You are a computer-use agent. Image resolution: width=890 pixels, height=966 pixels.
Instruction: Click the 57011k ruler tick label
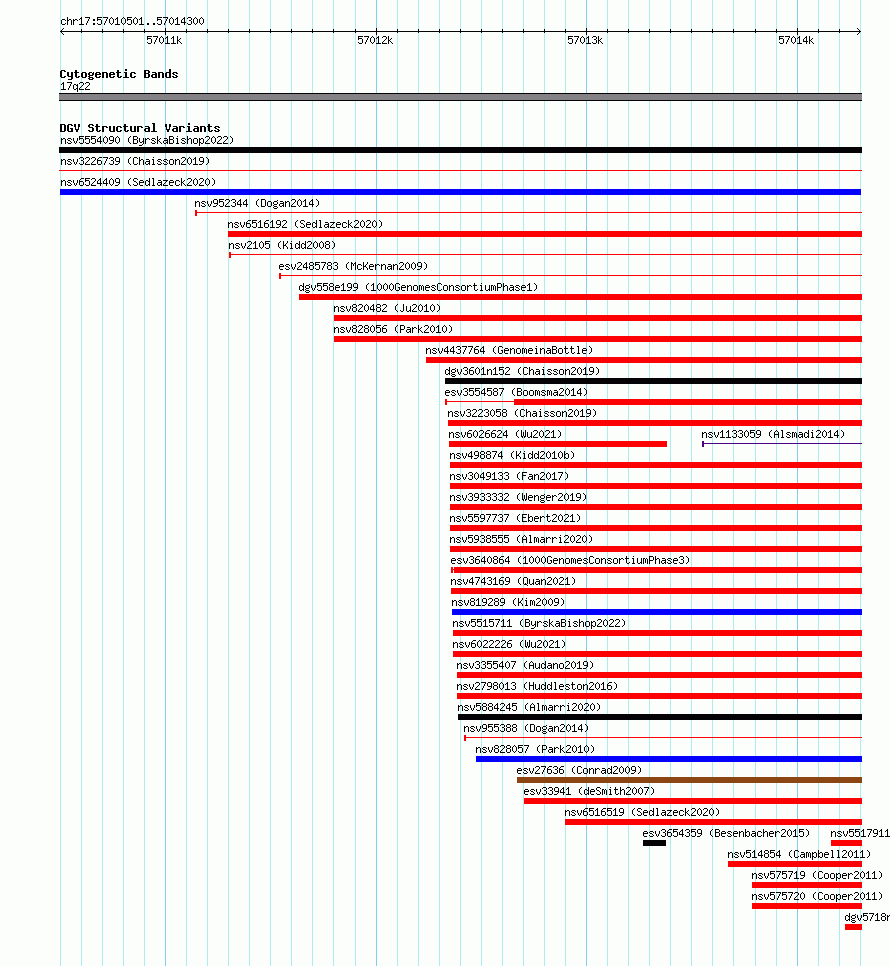[164, 40]
